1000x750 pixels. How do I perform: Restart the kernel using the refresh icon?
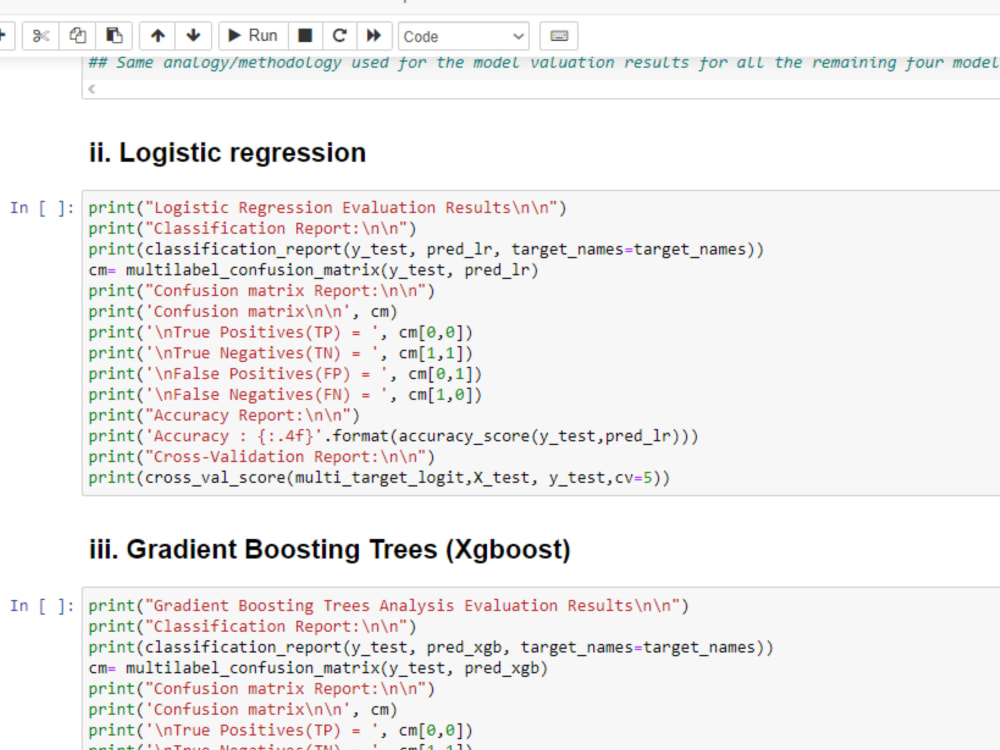[338, 35]
